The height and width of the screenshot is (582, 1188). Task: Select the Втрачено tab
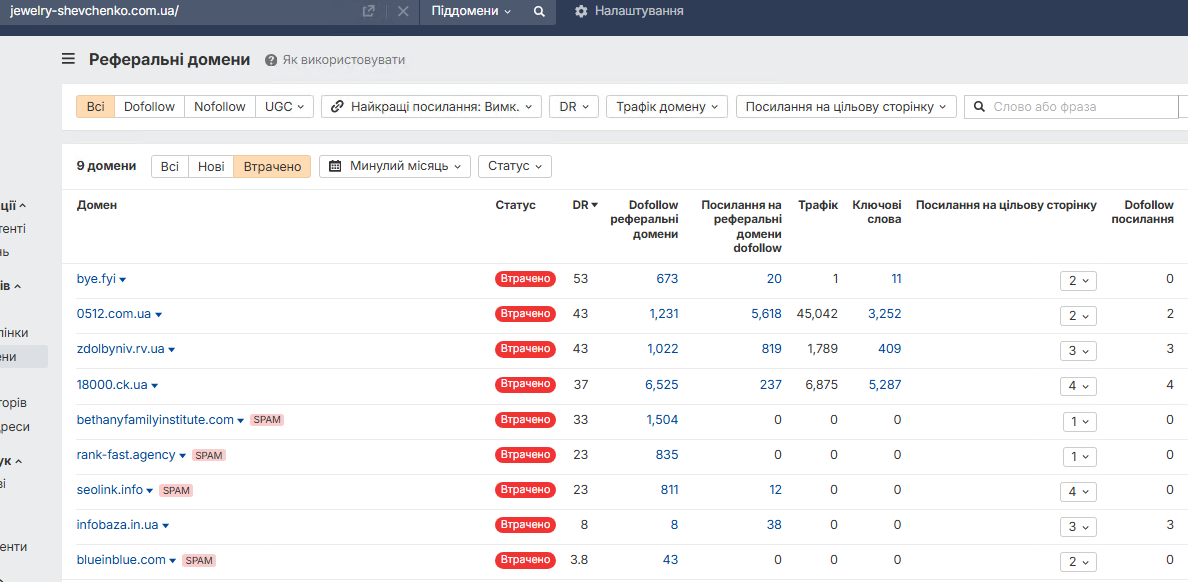272,166
